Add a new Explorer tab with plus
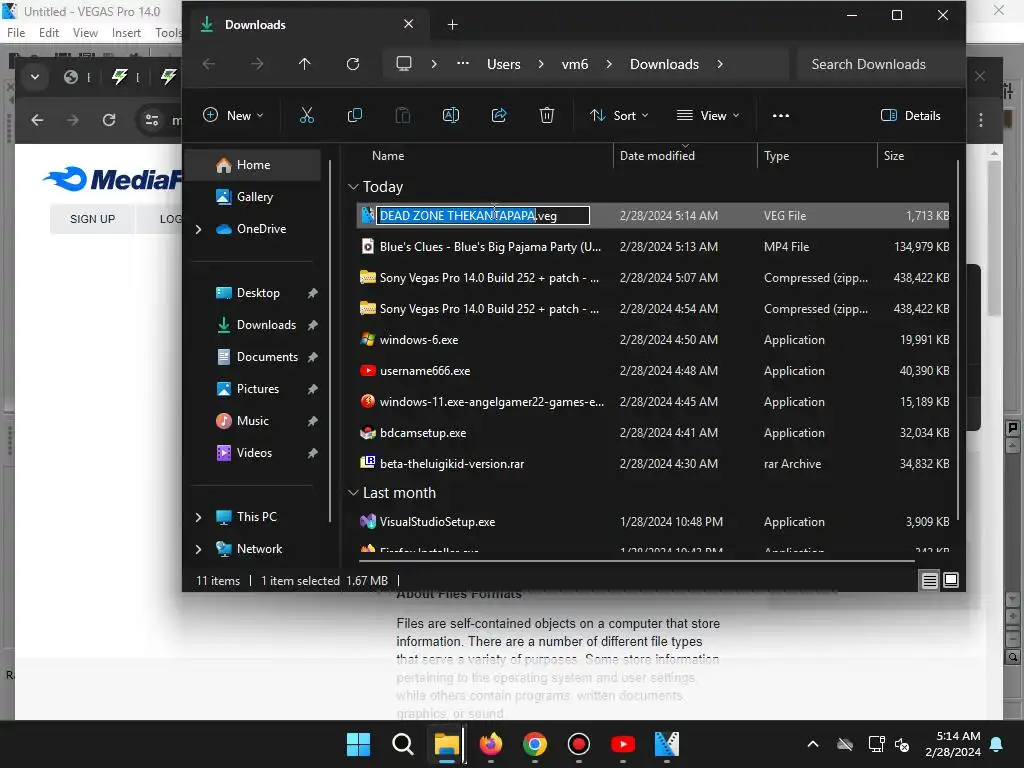This screenshot has height=768, width=1024. click(x=452, y=25)
